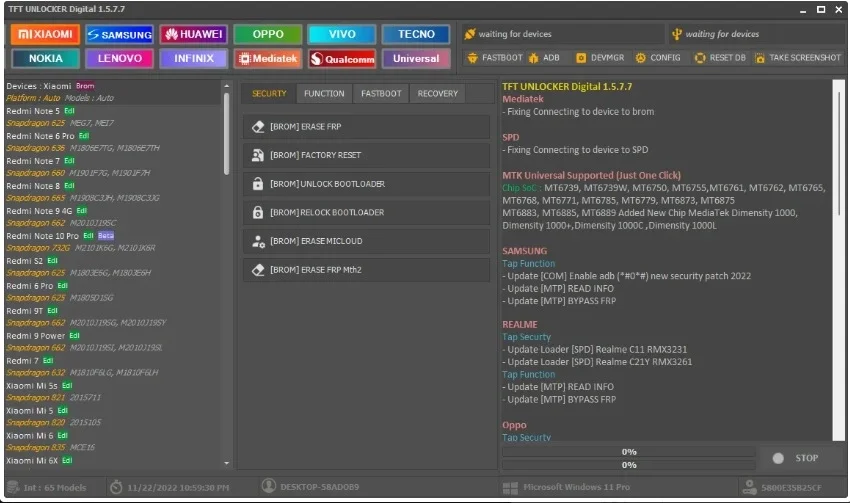
Task: Click device list scroll up arrow
Action: click(227, 86)
